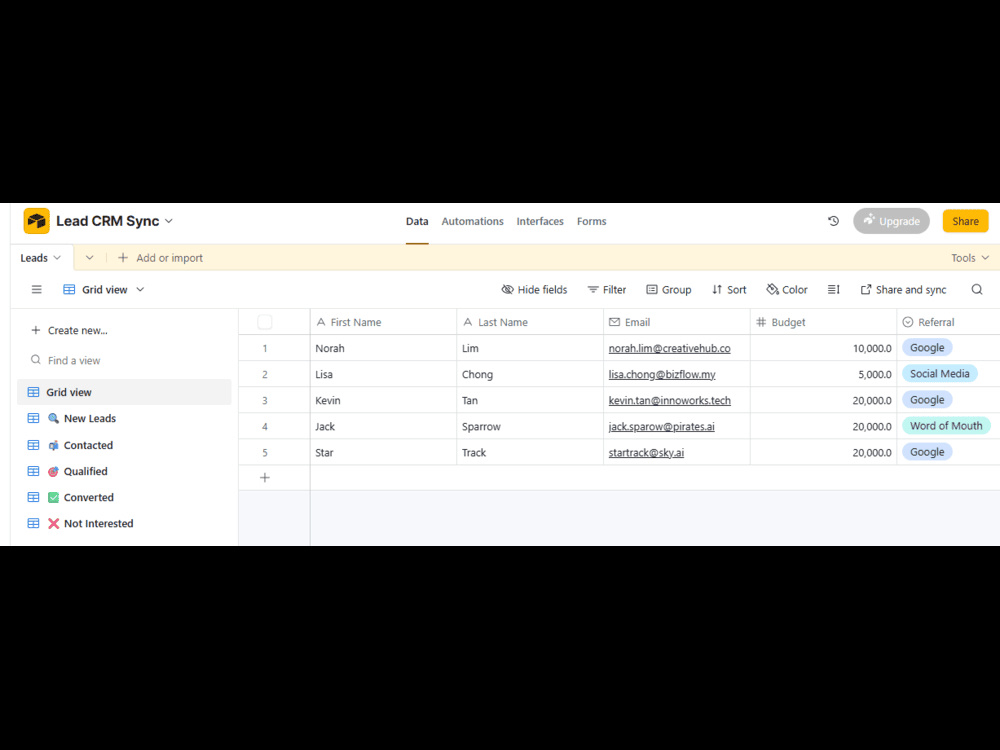Switch to the Data tab

tap(417, 221)
